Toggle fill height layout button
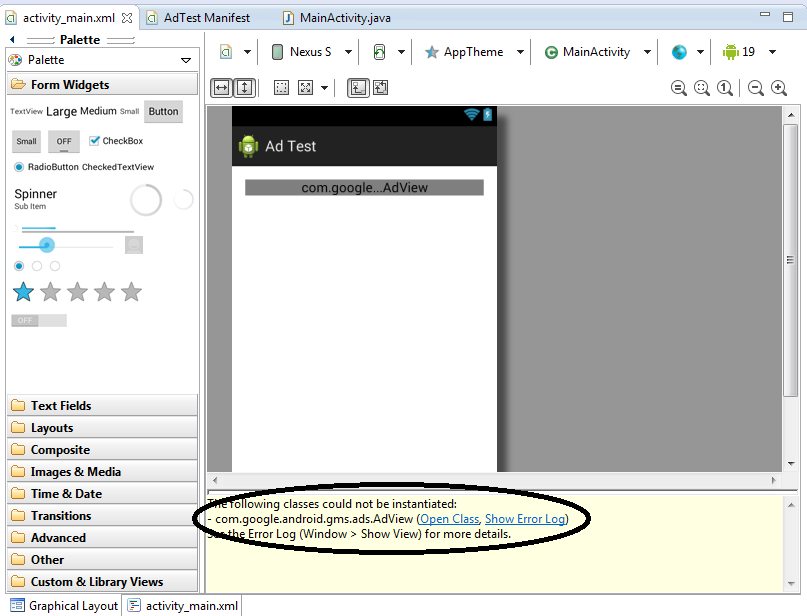807x616 pixels. click(x=244, y=88)
